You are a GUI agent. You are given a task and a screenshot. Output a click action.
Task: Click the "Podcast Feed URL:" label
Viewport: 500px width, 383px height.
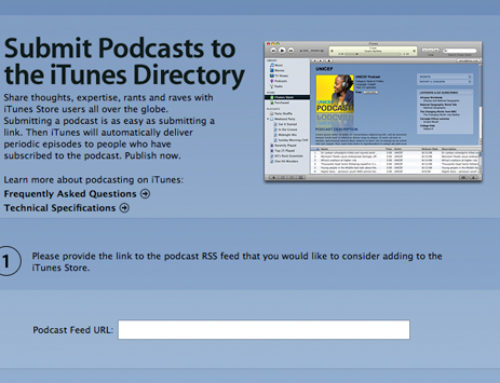pyautogui.click(x=73, y=330)
